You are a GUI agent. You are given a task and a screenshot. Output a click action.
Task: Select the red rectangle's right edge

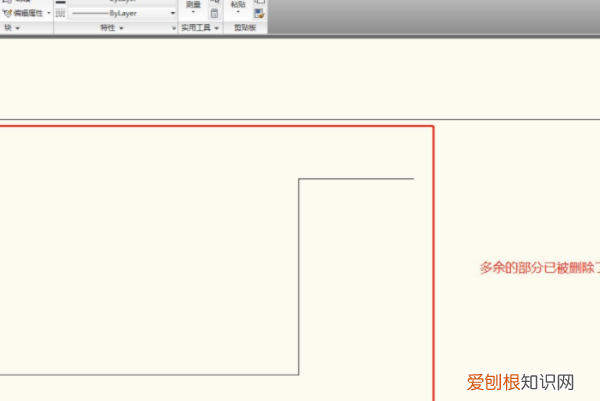pyautogui.click(x=433, y=260)
